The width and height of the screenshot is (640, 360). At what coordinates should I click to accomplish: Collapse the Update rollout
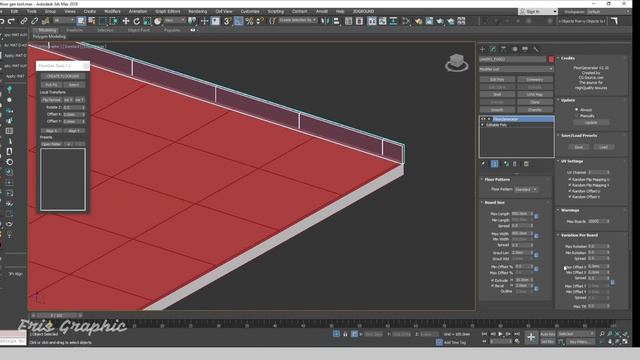click(x=567, y=100)
